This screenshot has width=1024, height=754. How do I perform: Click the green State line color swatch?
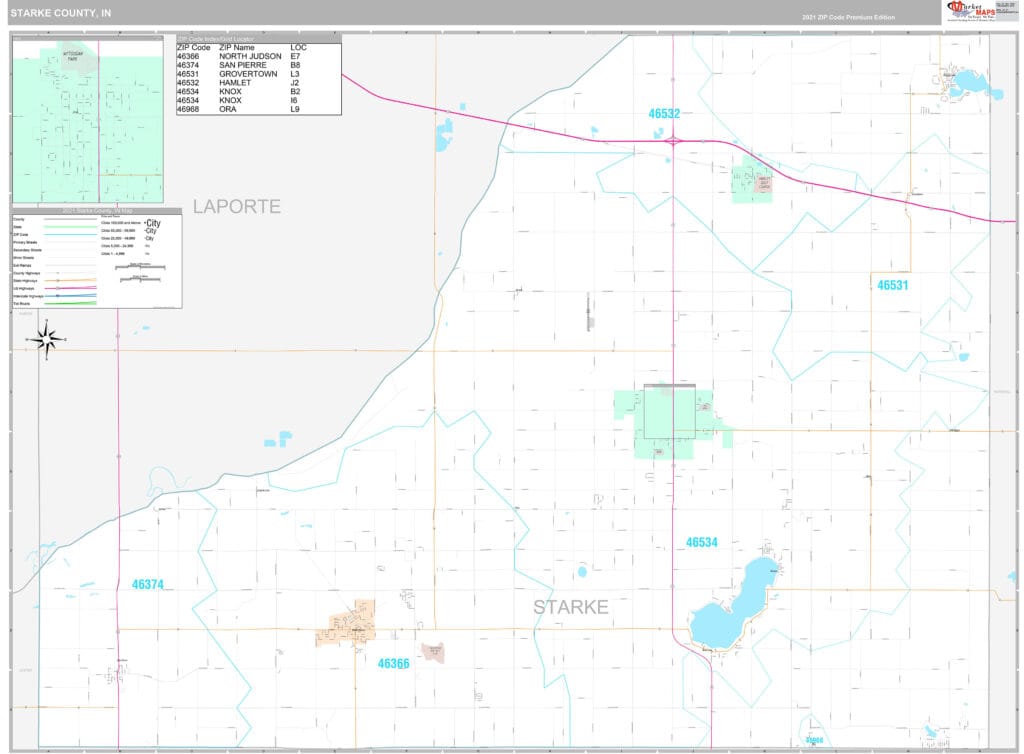70,226
